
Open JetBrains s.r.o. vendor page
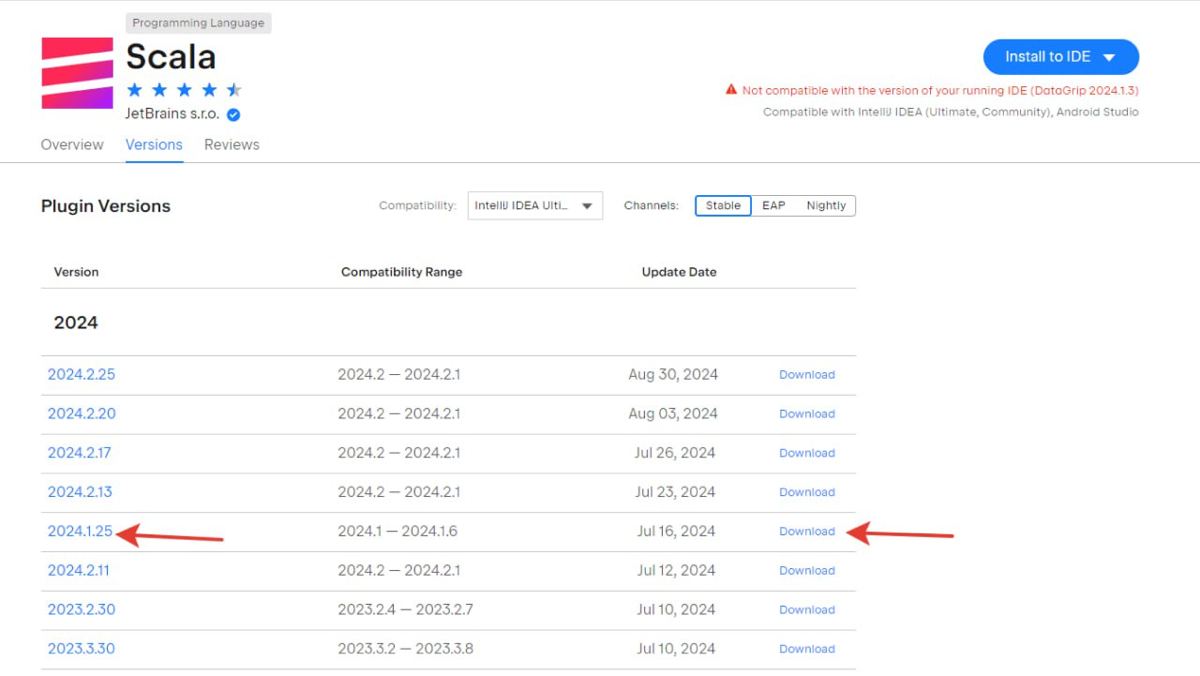coord(172,114)
